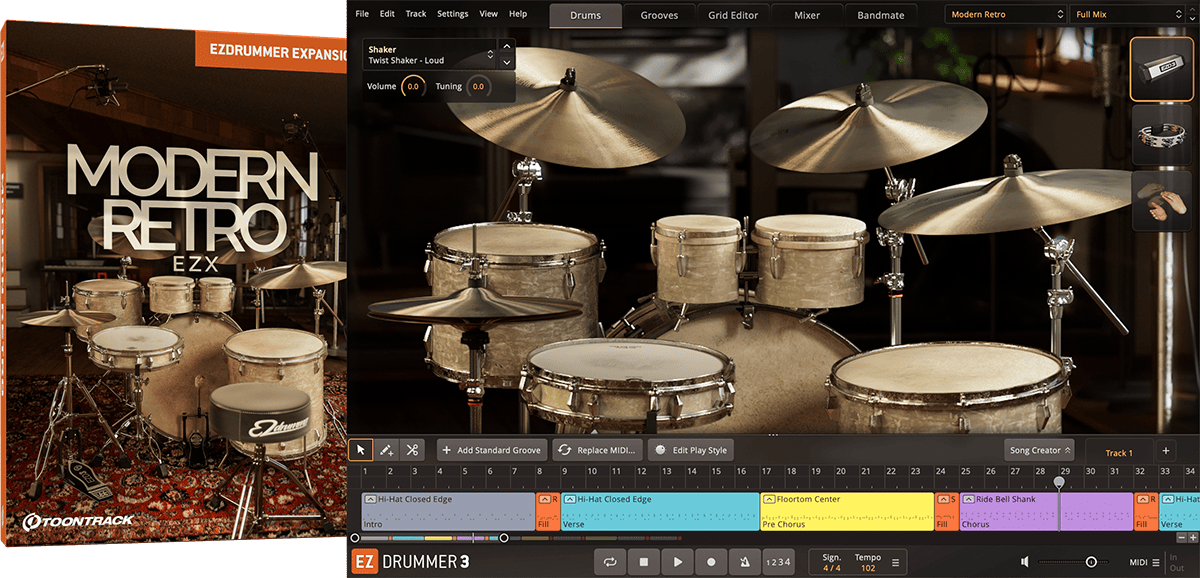Select the pencil draw tool

(x=387, y=450)
